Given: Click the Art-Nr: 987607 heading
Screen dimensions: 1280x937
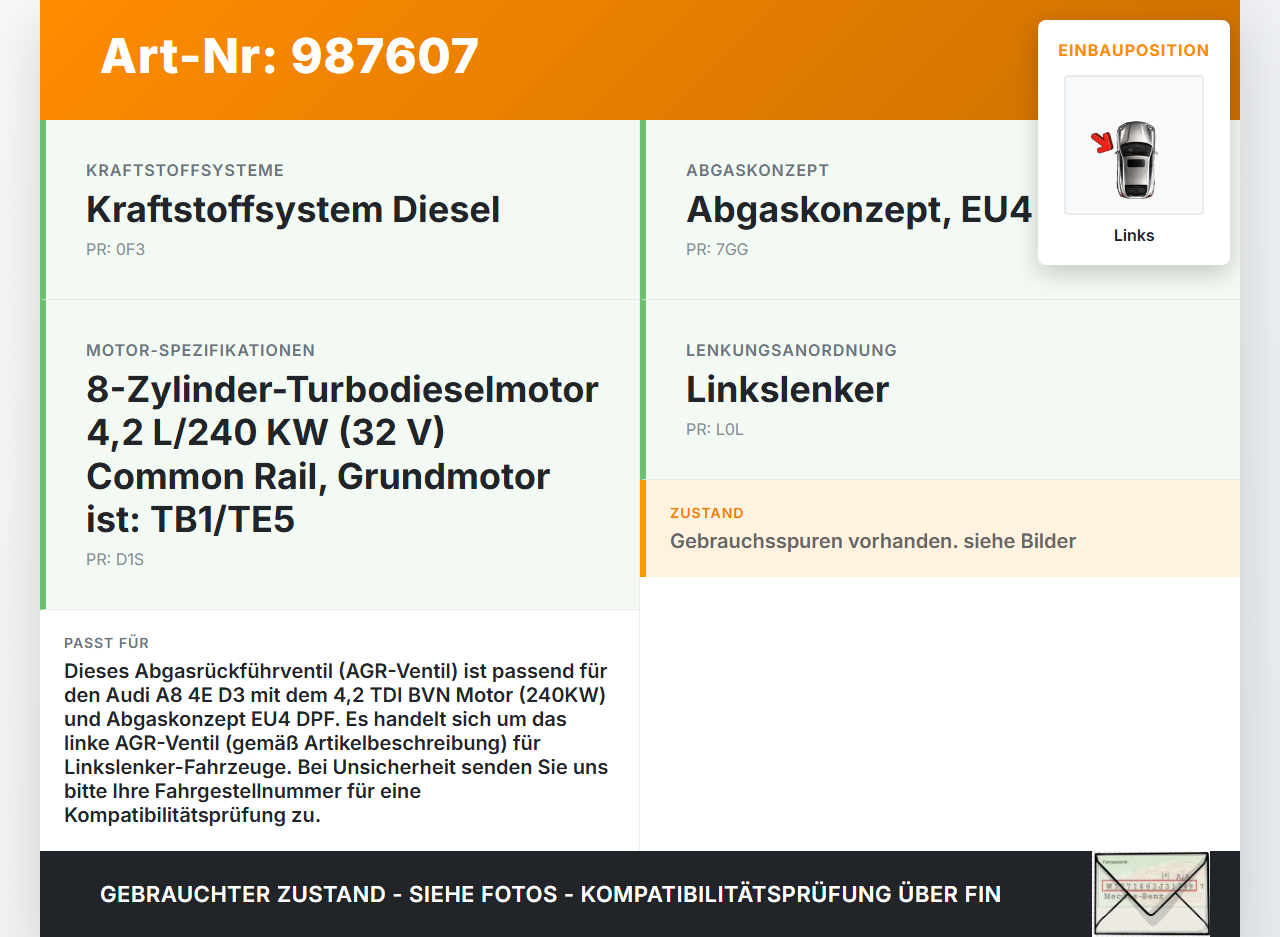Looking at the screenshot, I should (290, 56).
